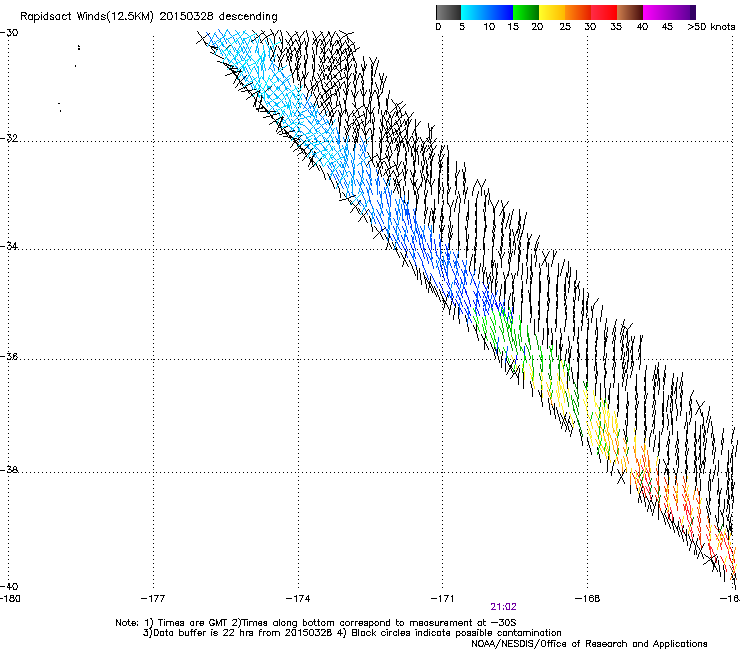Screen dimensions: 740x650
Task: Click the plot title 'Rapidsact Winds(12.5KM)'
Action: point(87,17)
